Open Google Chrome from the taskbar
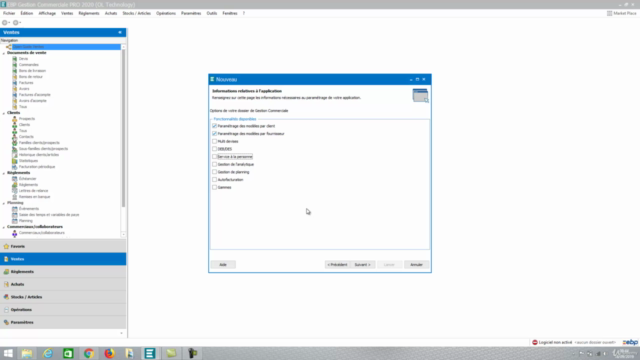 [x=89, y=353]
